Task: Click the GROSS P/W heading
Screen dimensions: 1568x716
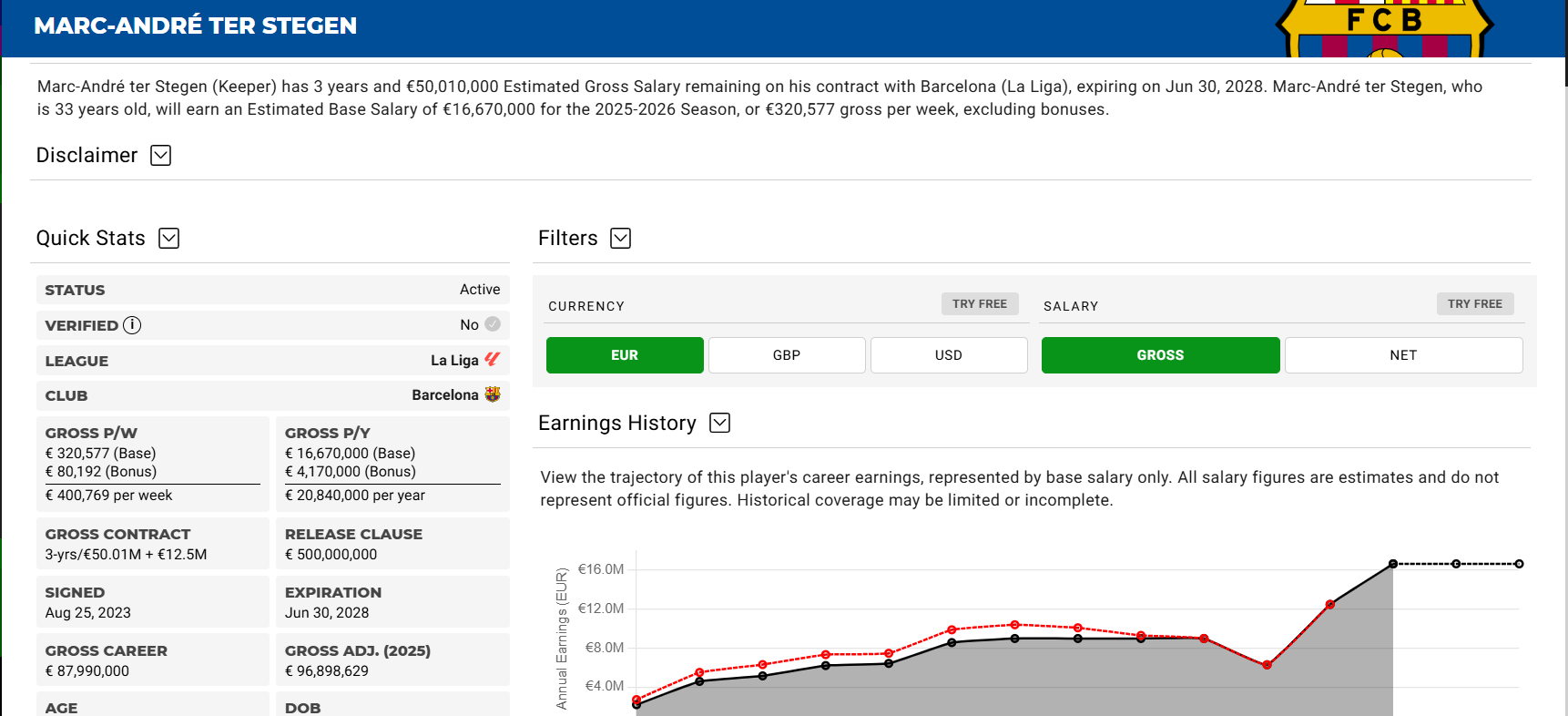Action: point(91,434)
